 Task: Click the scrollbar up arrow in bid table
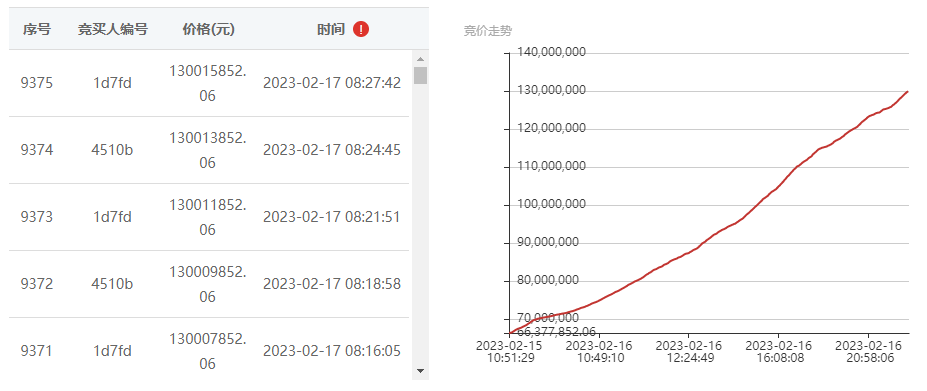(420, 59)
